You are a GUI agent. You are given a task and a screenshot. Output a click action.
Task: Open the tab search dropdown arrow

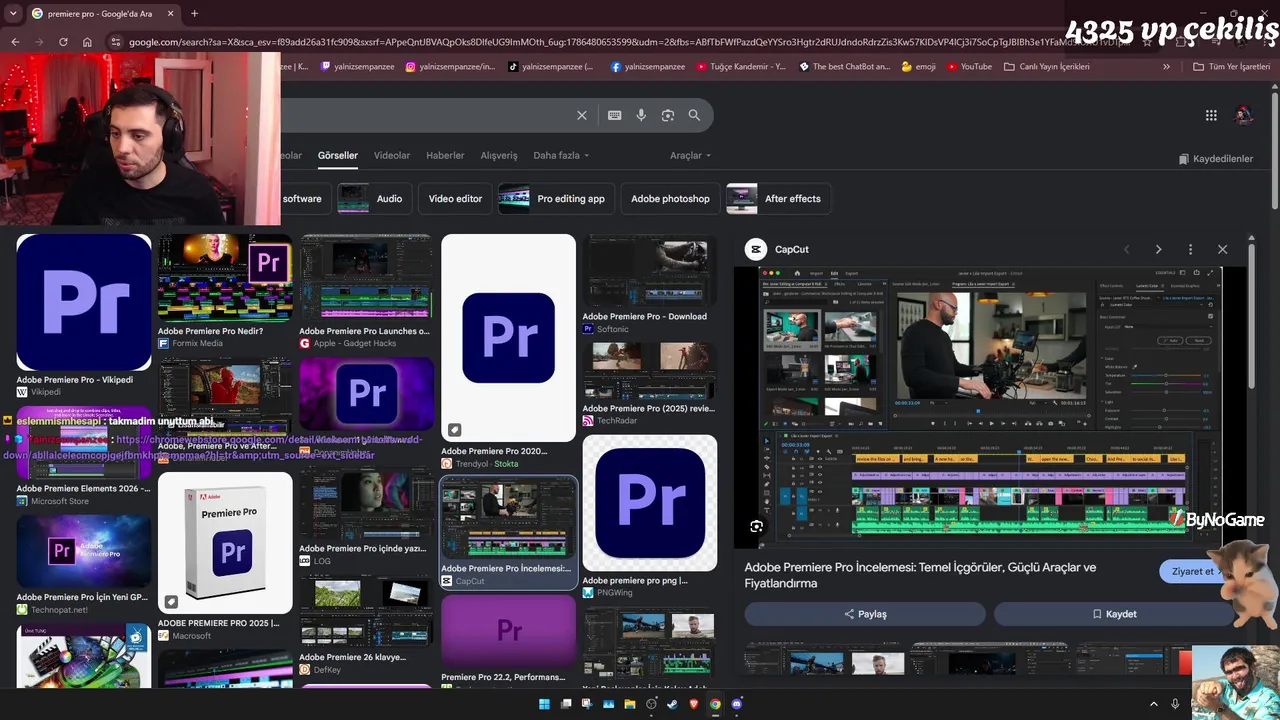click(x=11, y=14)
